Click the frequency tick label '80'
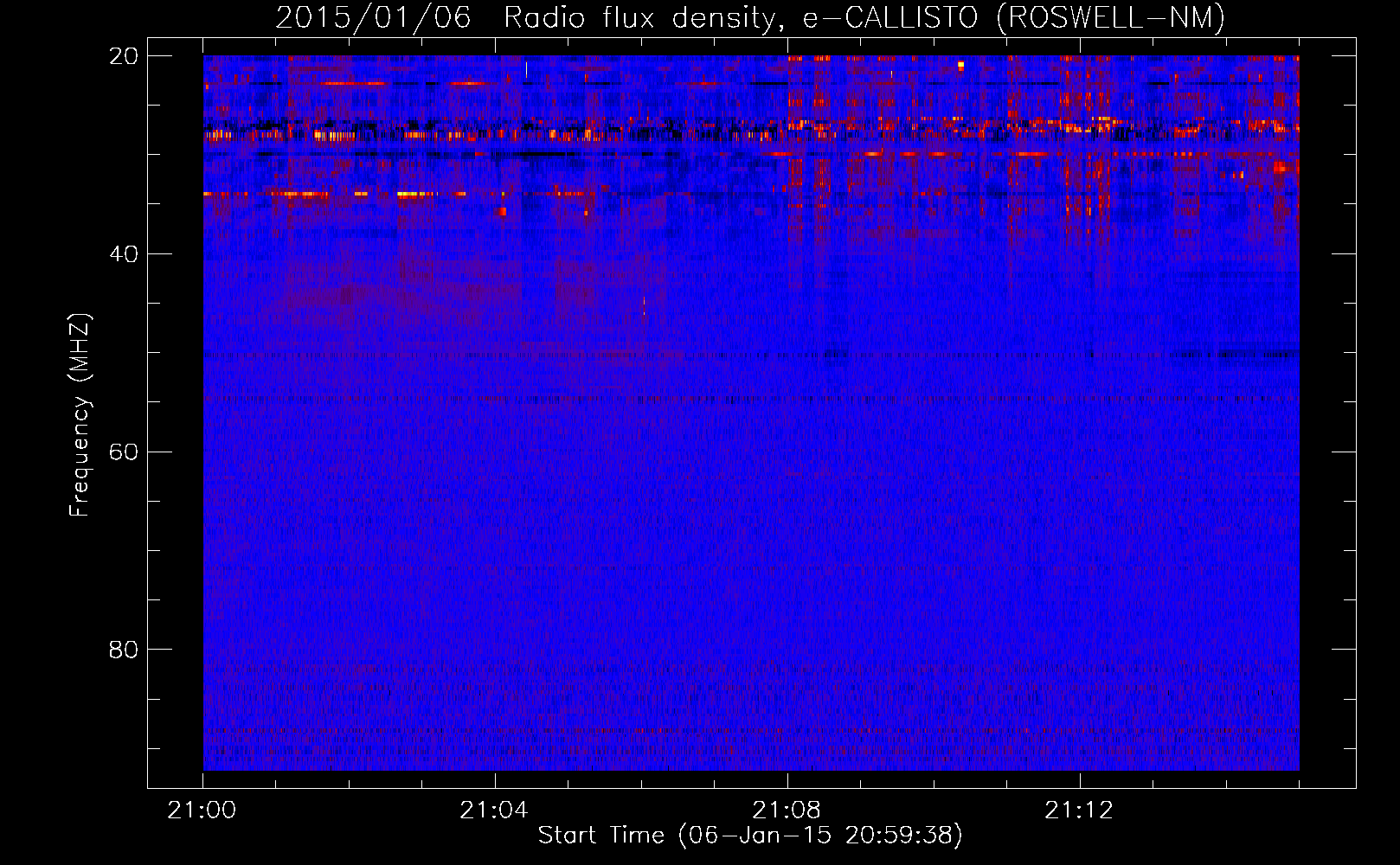 click(124, 650)
